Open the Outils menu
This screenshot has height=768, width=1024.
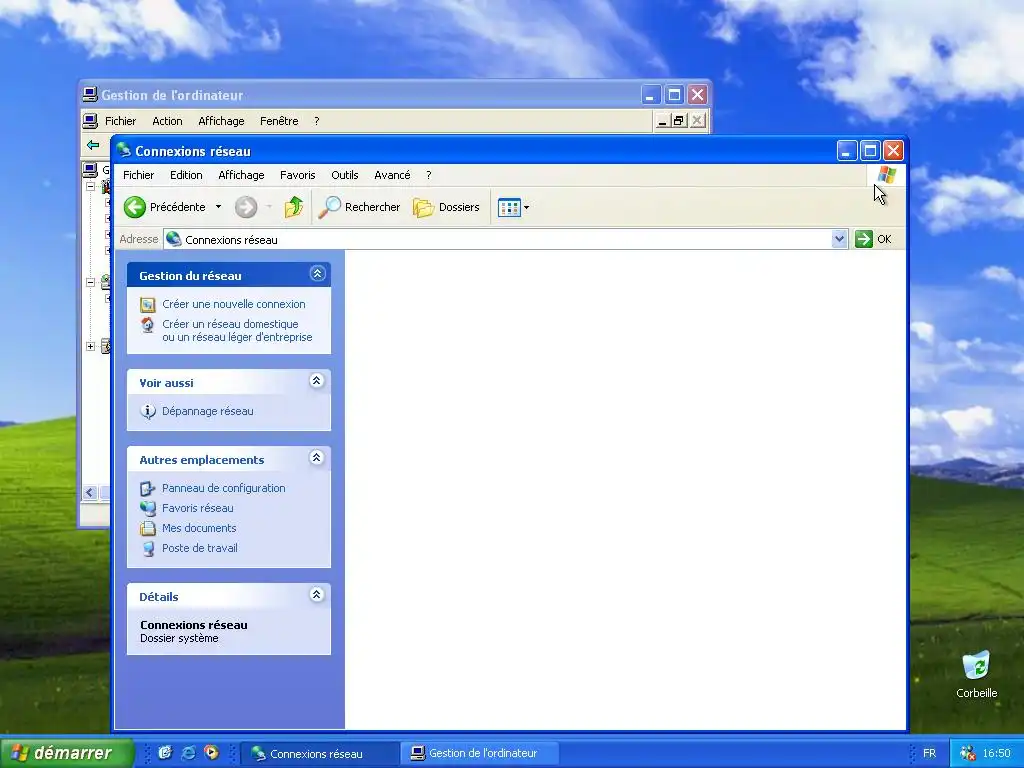[x=344, y=175]
